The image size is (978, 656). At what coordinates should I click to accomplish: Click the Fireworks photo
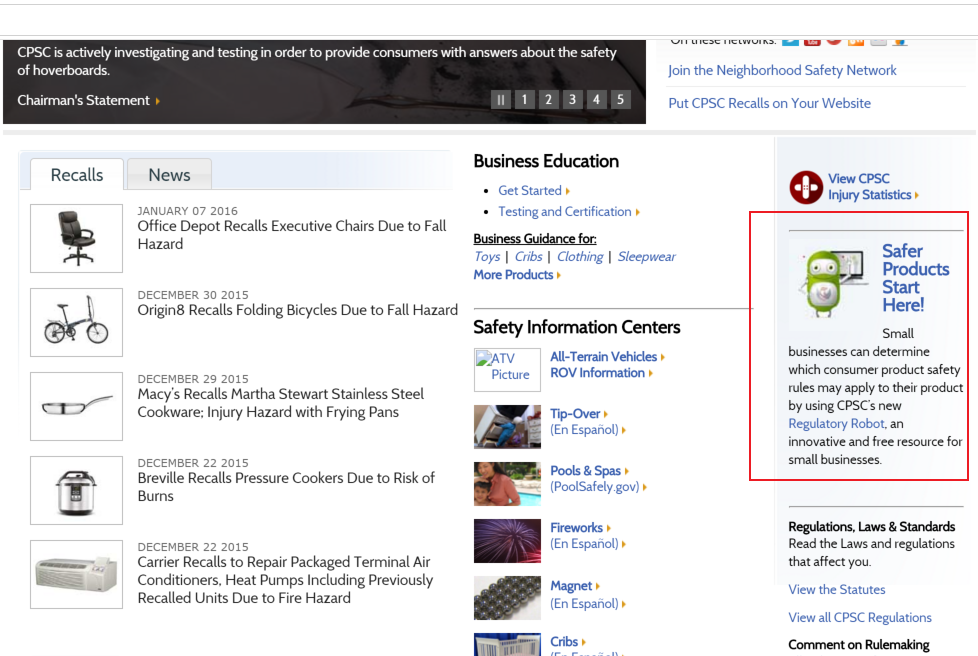click(507, 541)
